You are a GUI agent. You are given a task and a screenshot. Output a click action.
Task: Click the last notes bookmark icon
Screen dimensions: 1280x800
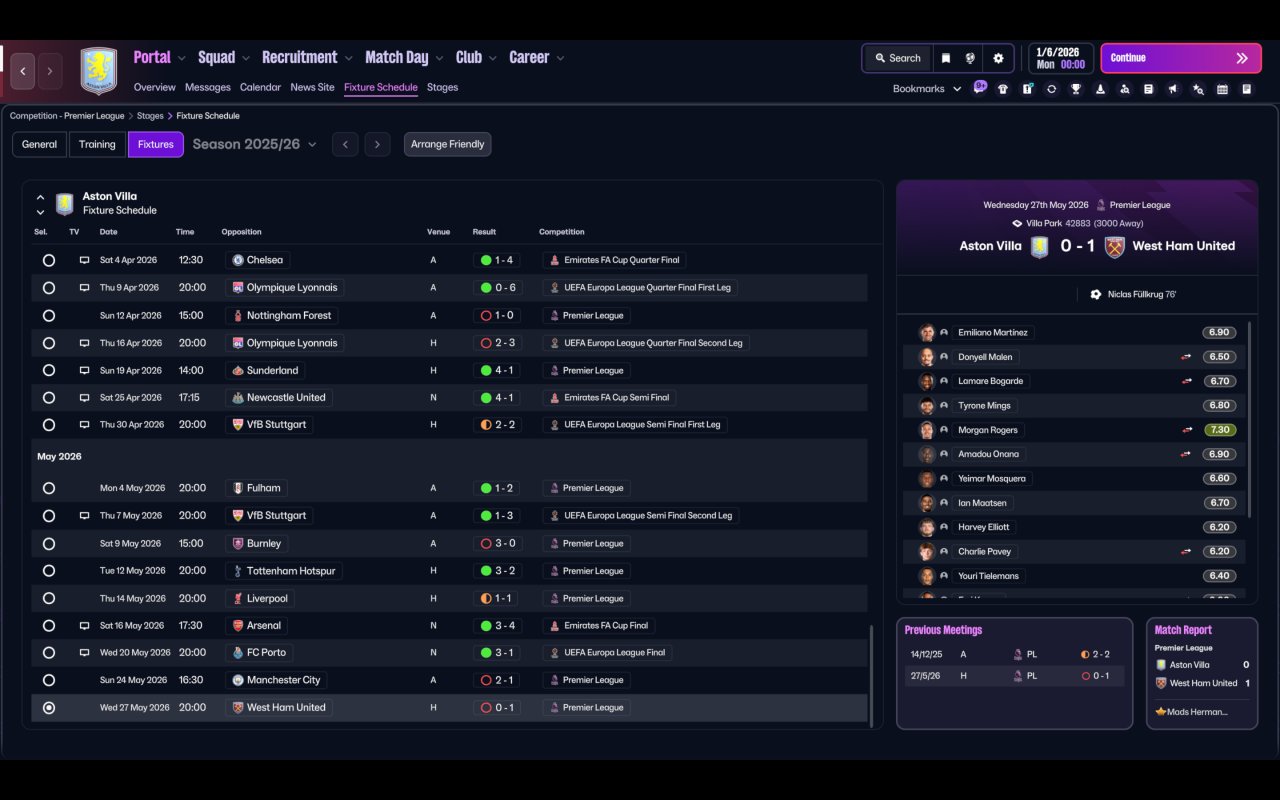1247,89
